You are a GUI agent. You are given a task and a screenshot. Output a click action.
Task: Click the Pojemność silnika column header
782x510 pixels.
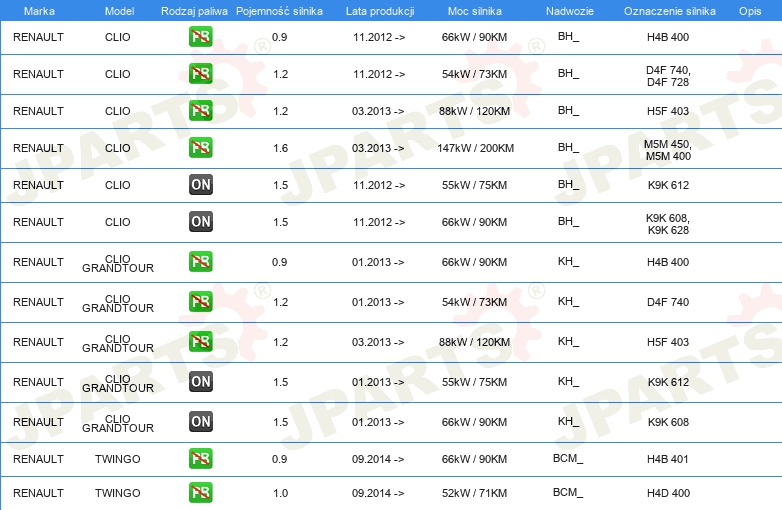click(279, 11)
